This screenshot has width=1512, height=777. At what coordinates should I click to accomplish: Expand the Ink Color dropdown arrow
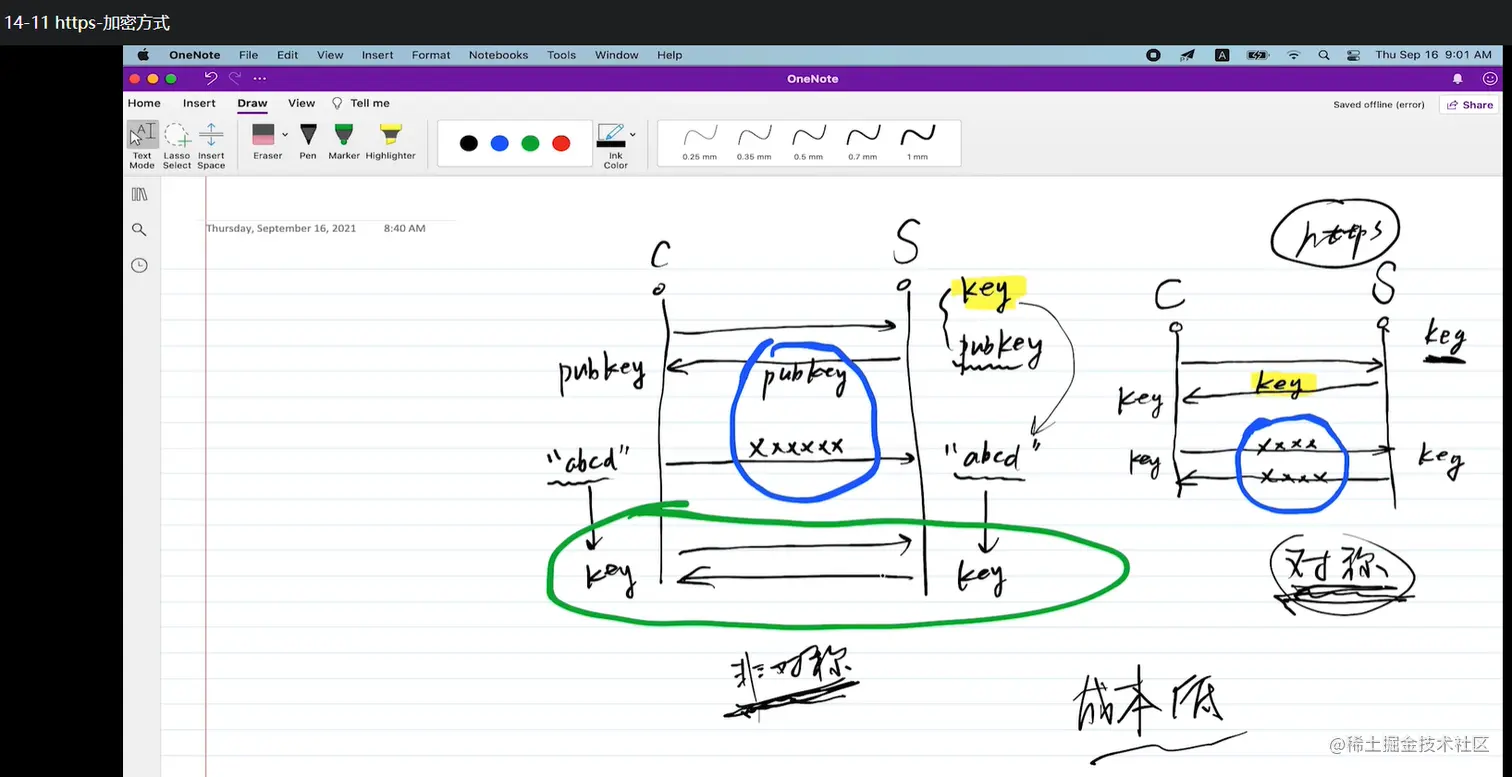633,134
